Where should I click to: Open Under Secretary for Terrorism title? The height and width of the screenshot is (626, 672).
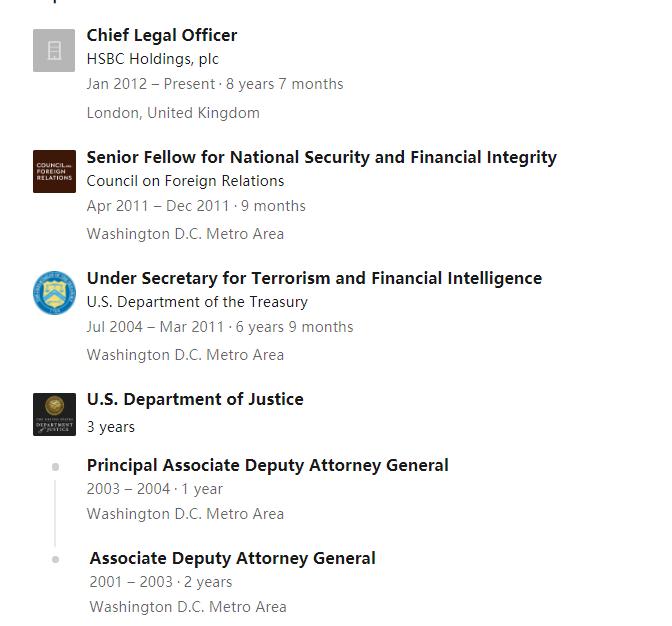(314, 279)
